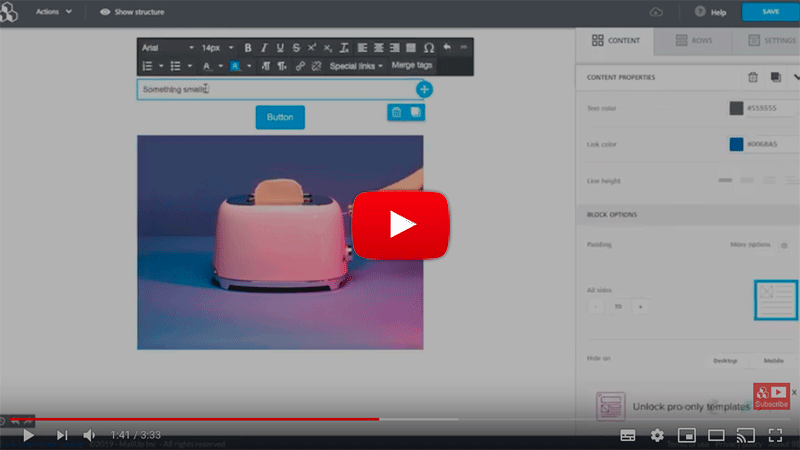The image size is (800, 450).
Task: Set left-to-right text direction
Action: point(266,66)
